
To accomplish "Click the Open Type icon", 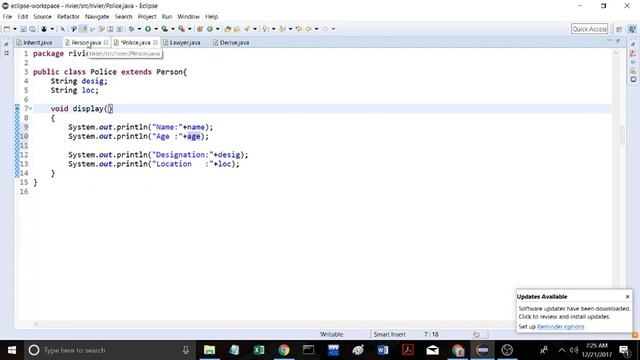I will click(228, 29).
